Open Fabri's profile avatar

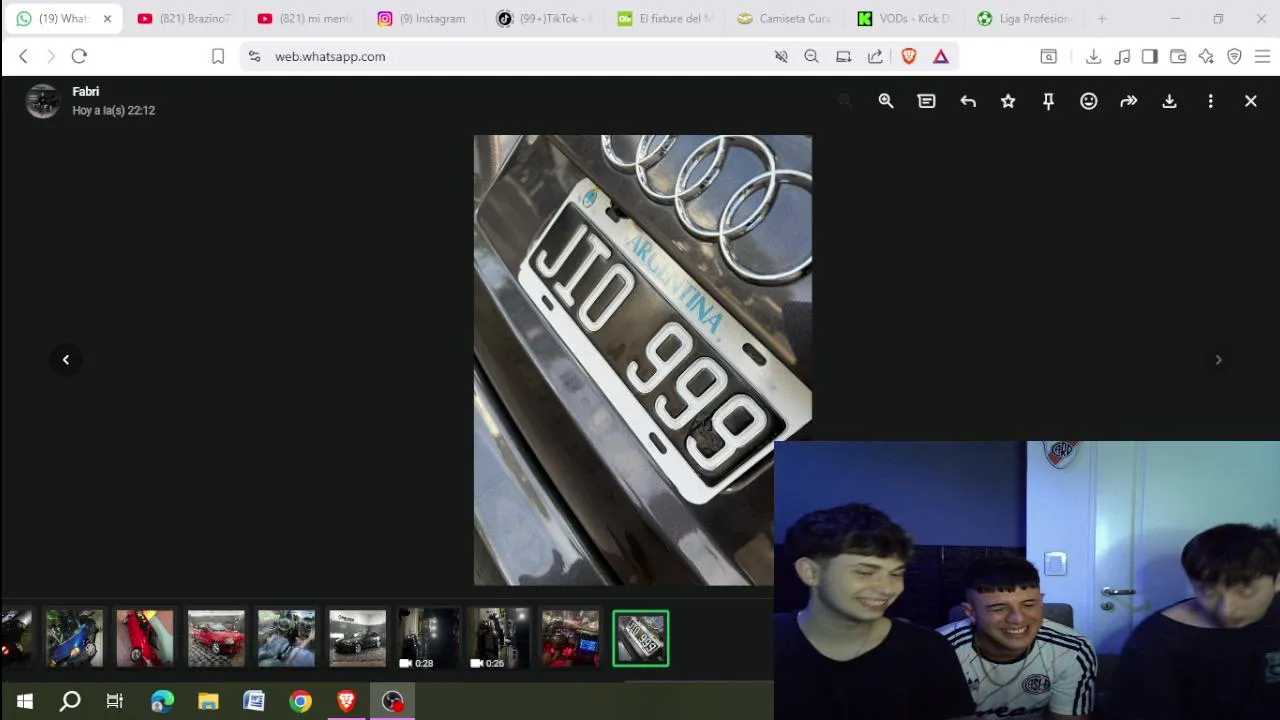(x=43, y=101)
